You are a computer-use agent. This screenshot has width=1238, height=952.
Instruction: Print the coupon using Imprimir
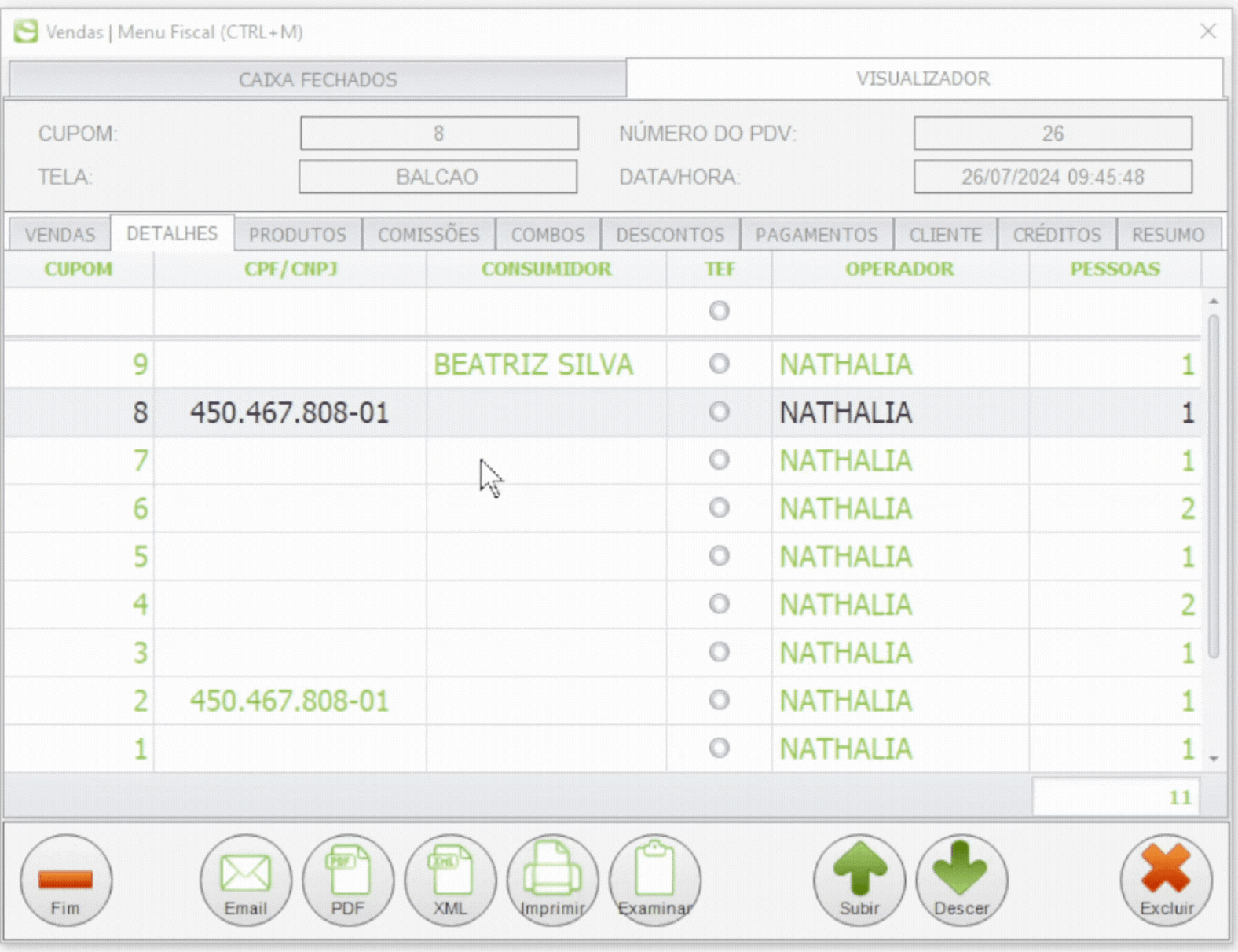pyautogui.click(x=552, y=880)
